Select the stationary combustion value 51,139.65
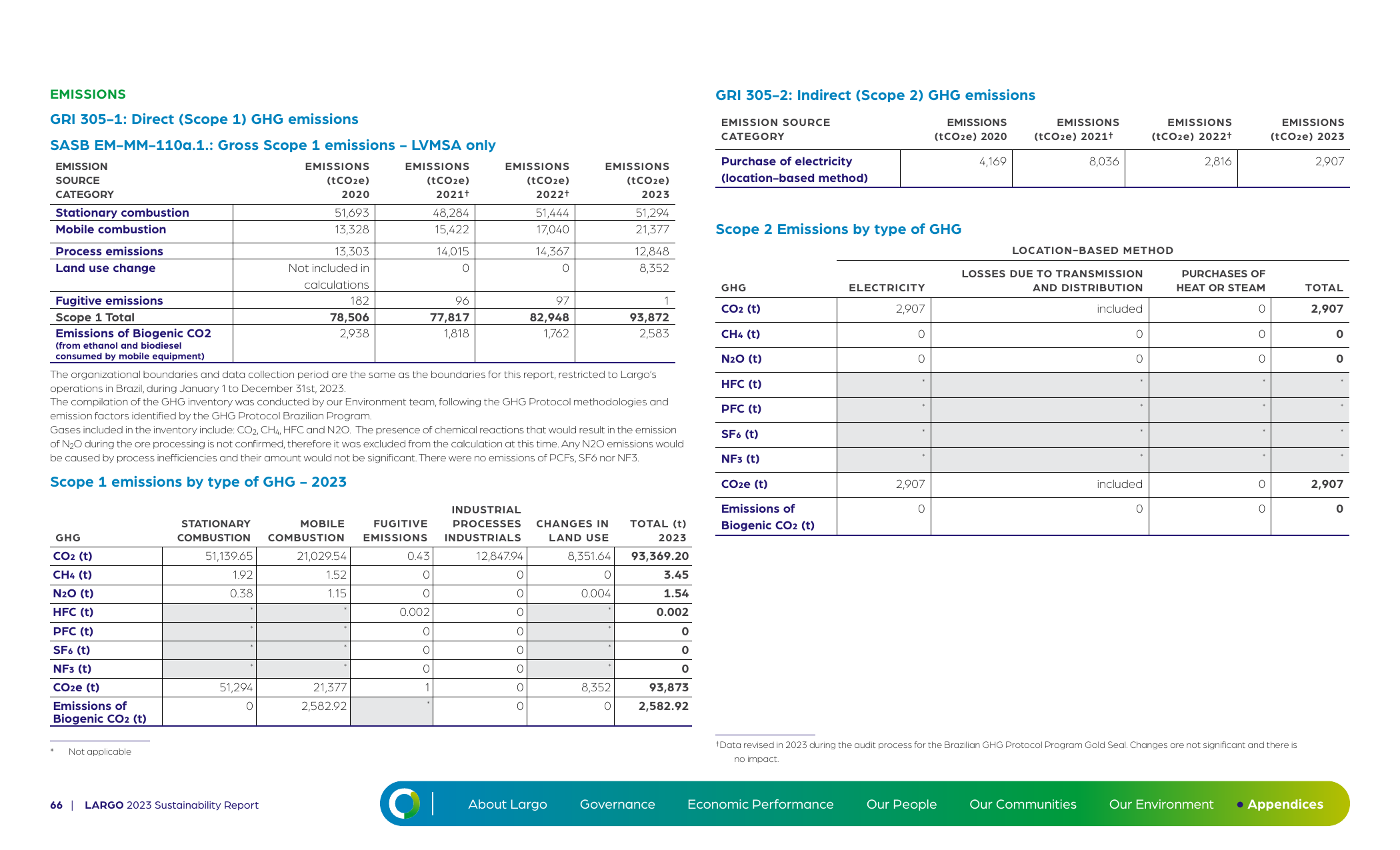The width and height of the screenshot is (1400, 850). (x=229, y=556)
